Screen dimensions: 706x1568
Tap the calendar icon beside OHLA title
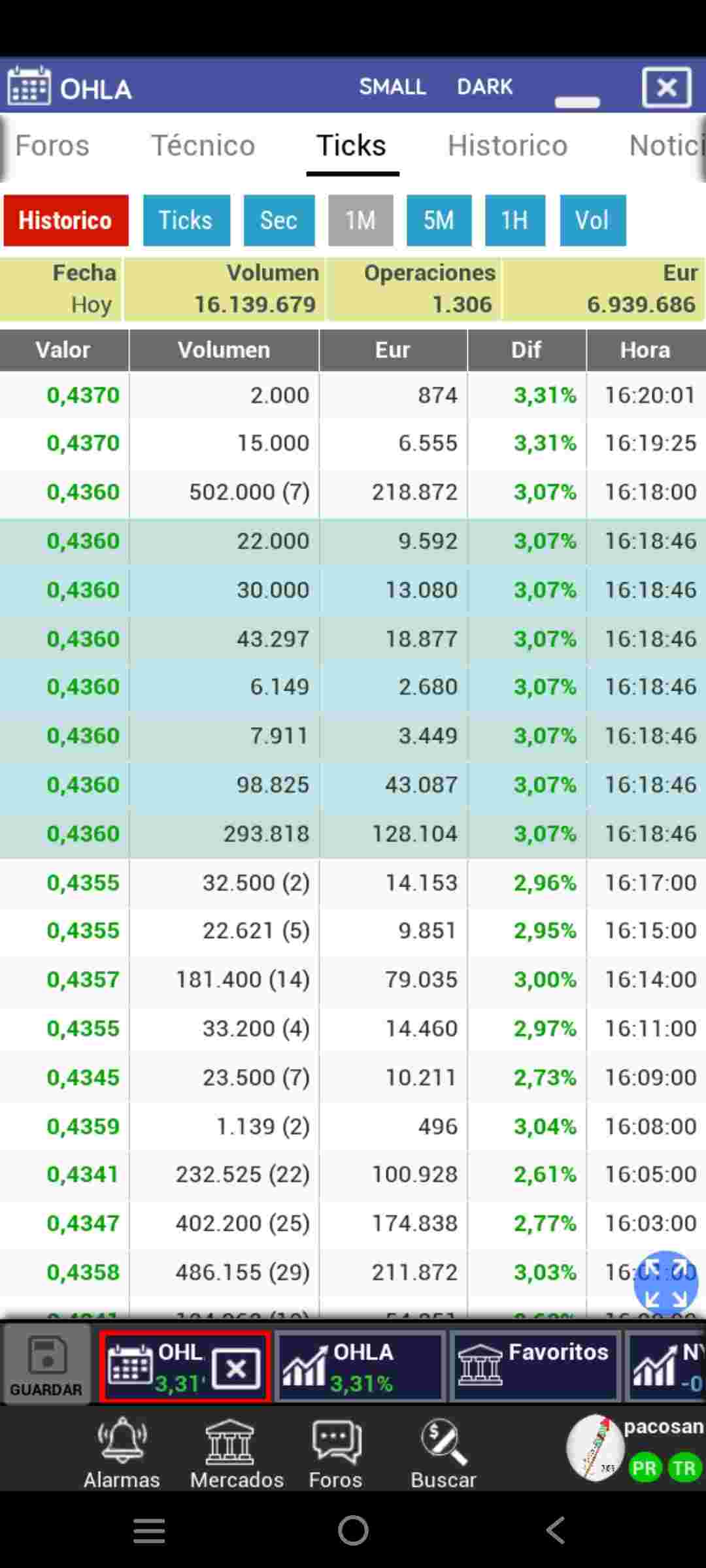[29, 86]
